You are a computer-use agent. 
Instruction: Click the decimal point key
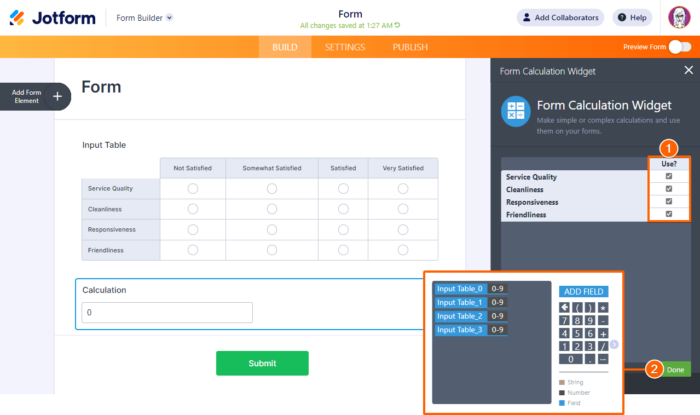click(x=590, y=359)
